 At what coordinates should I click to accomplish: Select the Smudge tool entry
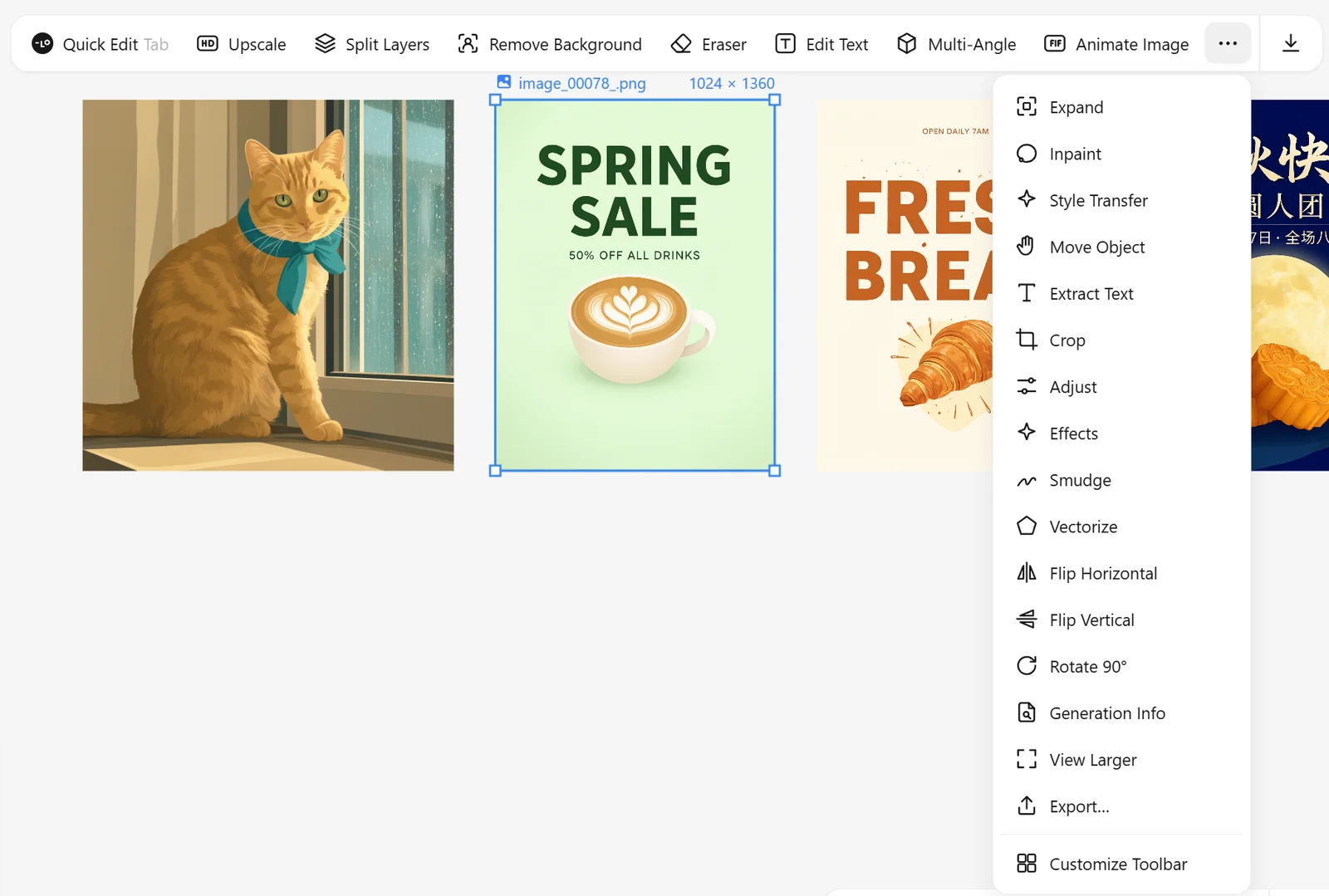(x=1121, y=480)
